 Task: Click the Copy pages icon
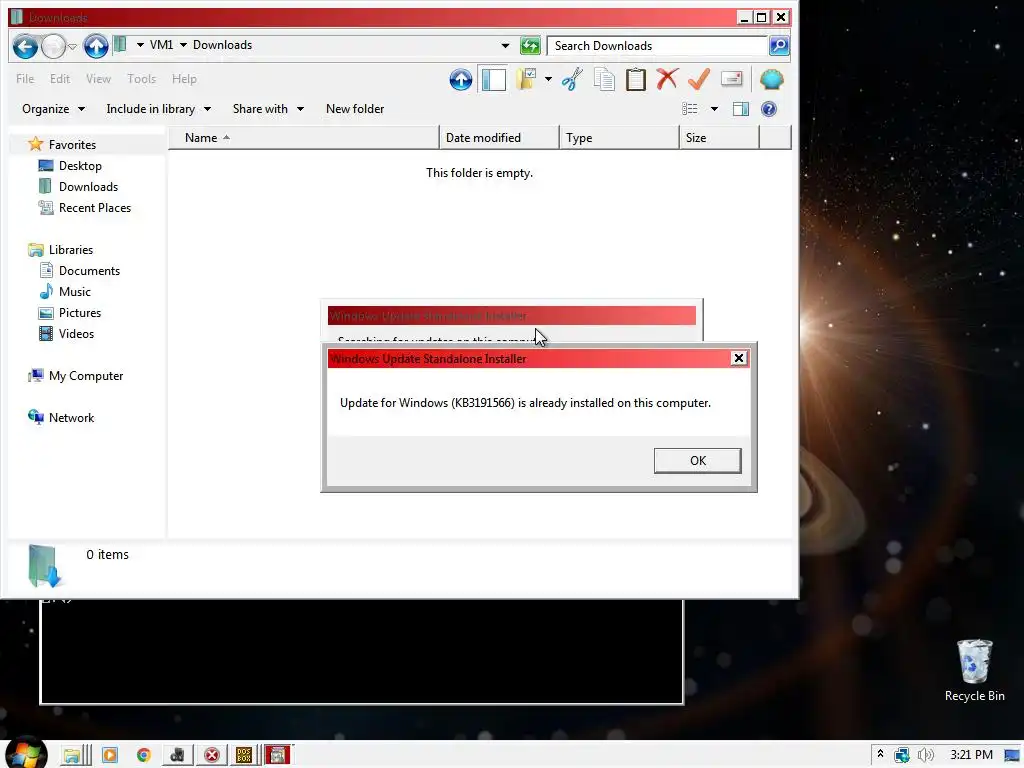pyautogui.click(x=604, y=80)
